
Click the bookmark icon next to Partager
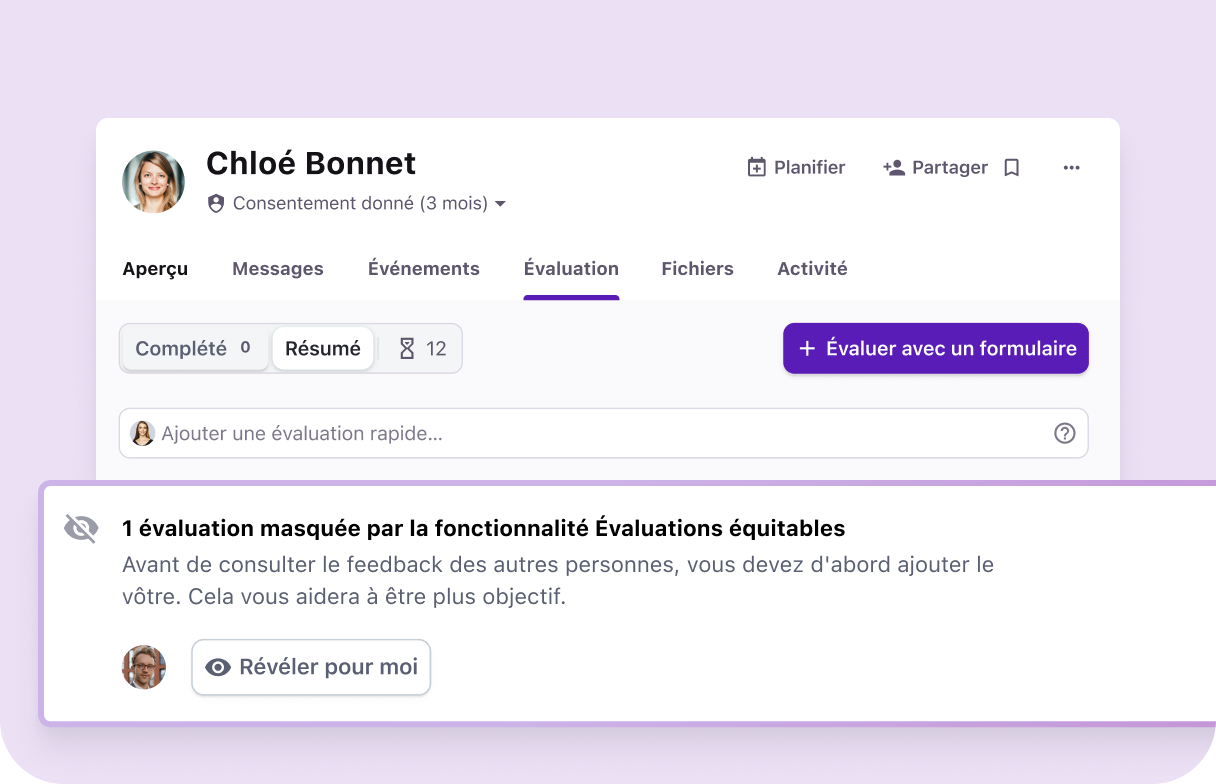tap(1011, 168)
